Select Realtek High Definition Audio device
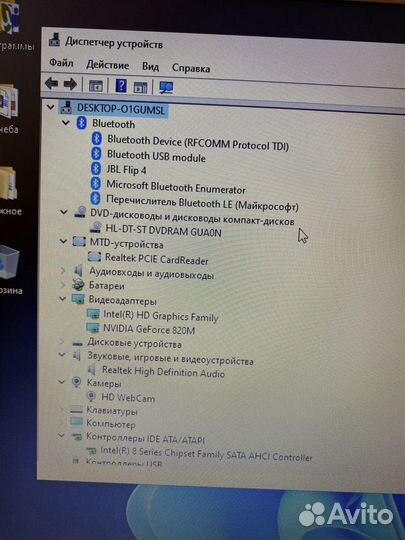 click(x=163, y=372)
